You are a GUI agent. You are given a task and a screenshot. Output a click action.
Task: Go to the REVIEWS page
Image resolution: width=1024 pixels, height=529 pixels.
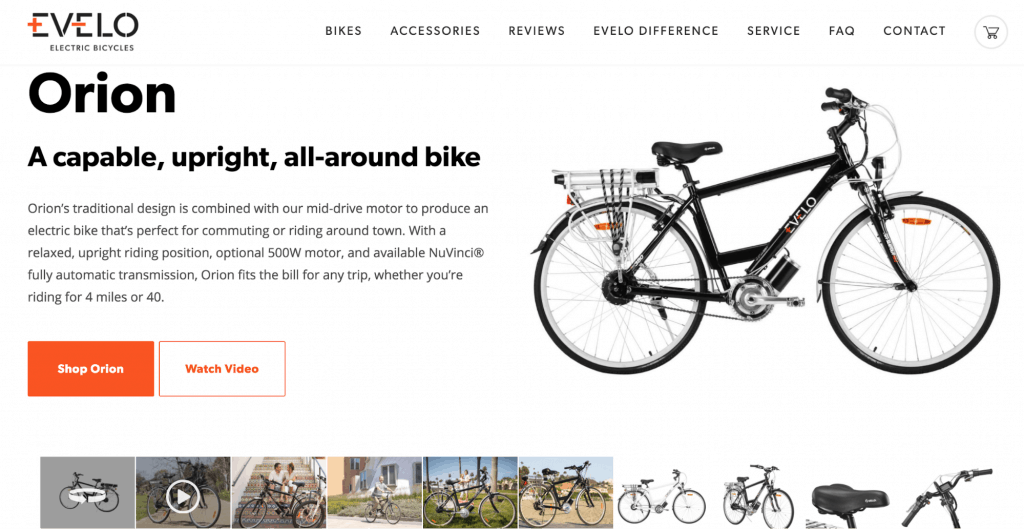537,31
